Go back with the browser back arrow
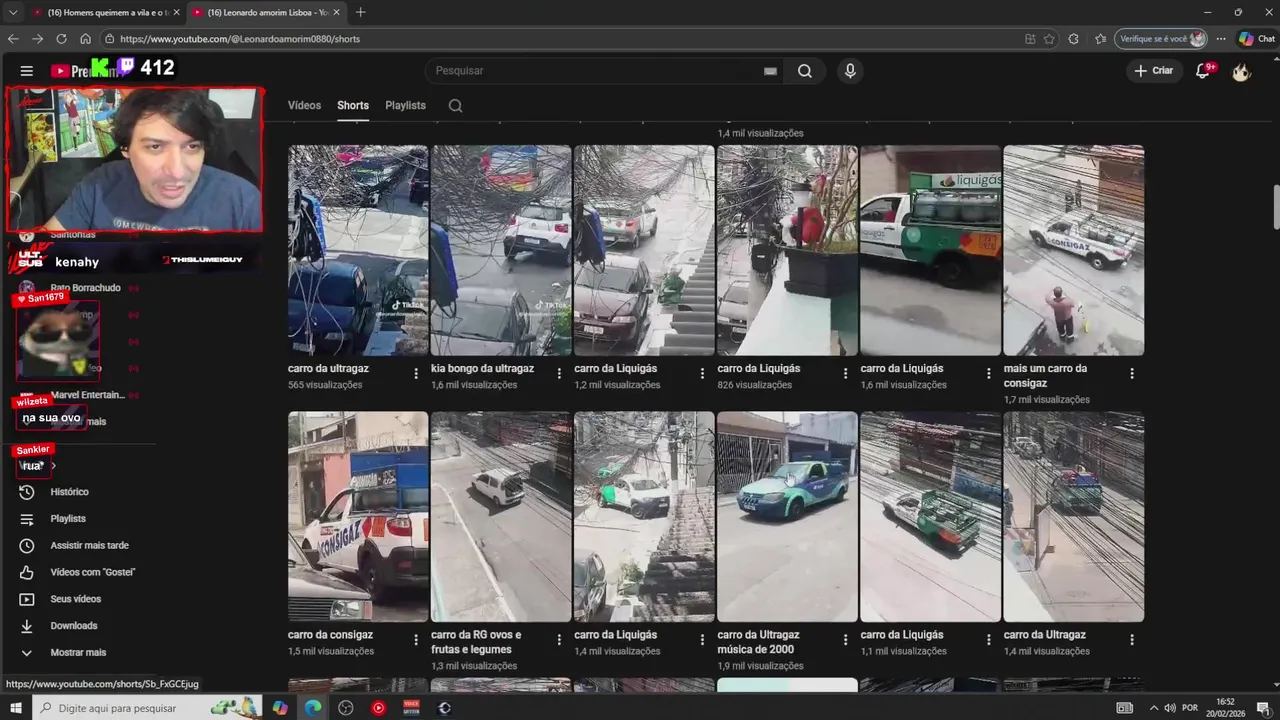 click(x=13, y=39)
